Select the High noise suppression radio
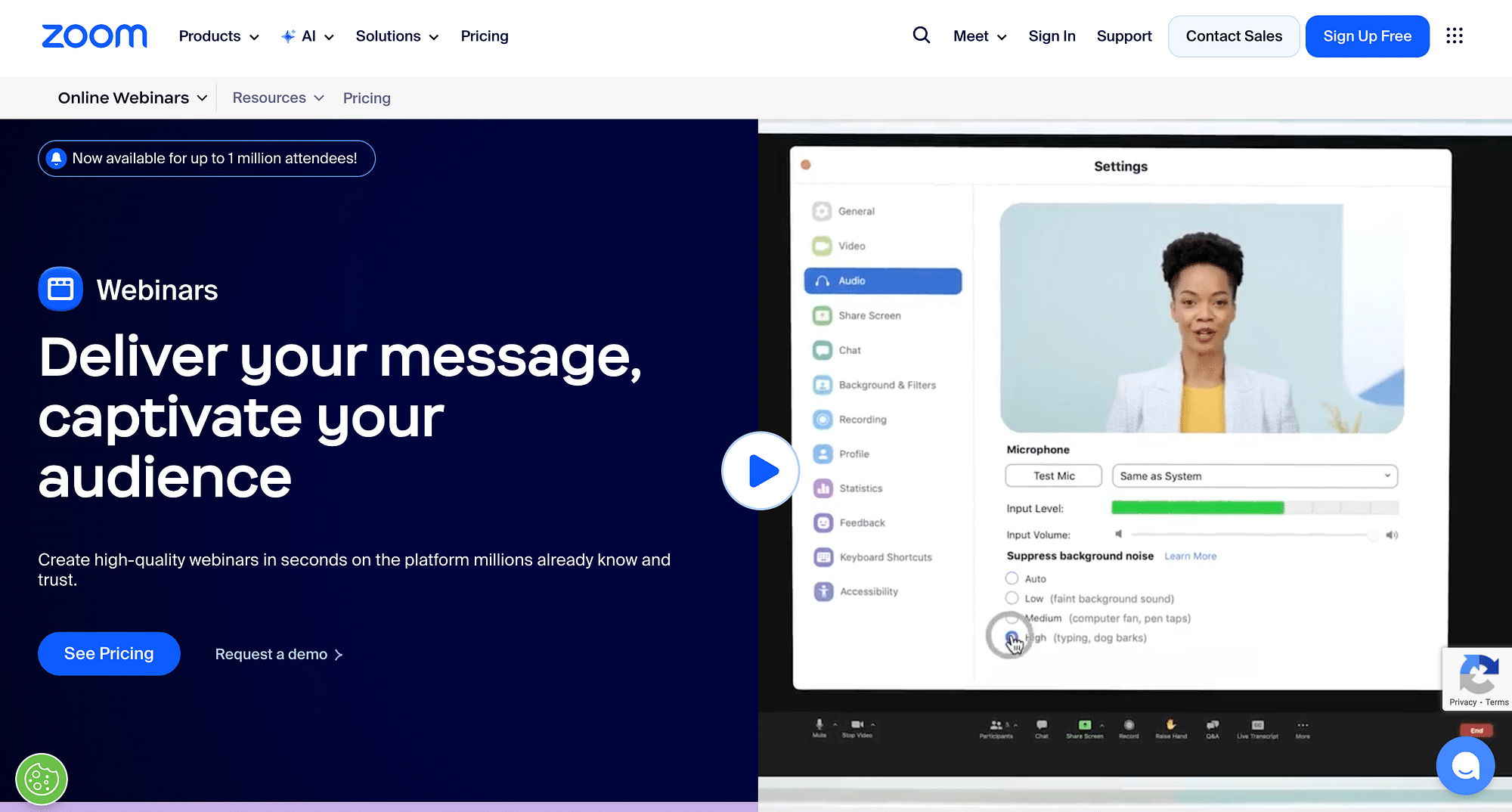The width and height of the screenshot is (1512, 812). tap(1012, 637)
